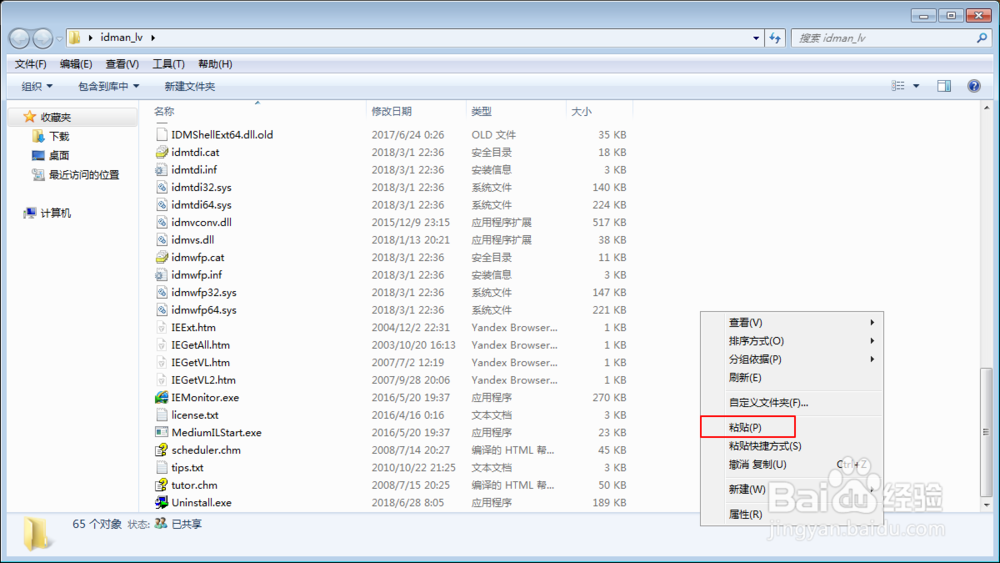
Task: Select the file IDMShellExt64.dll.old
Action: (x=222, y=135)
